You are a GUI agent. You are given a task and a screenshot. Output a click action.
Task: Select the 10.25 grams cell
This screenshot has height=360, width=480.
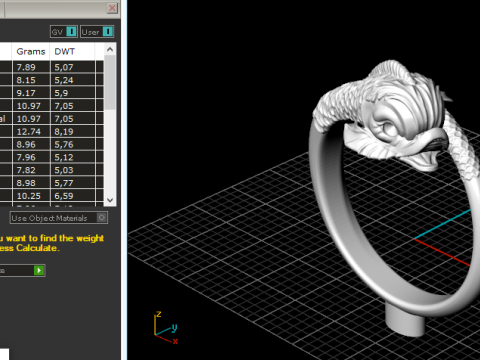pos(31,196)
